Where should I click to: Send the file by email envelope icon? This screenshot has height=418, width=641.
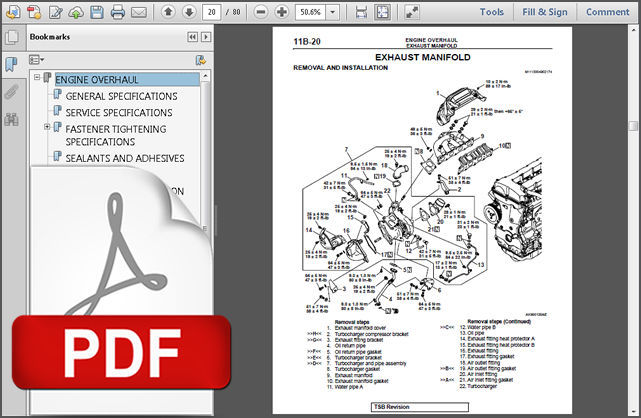[139, 12]
